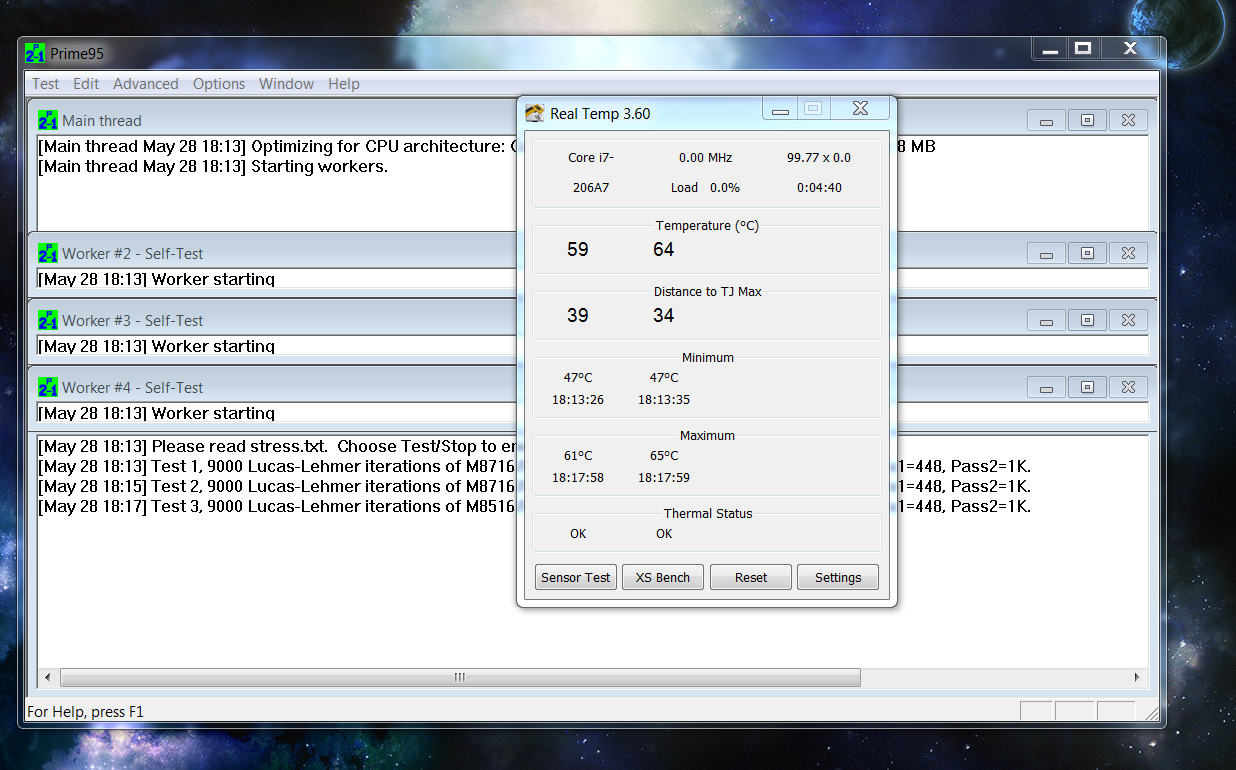Minimize the Real Temp 3.60 window
This screenshot has height=770, width=1236.
pyautogui.click(x=780, y=109)
